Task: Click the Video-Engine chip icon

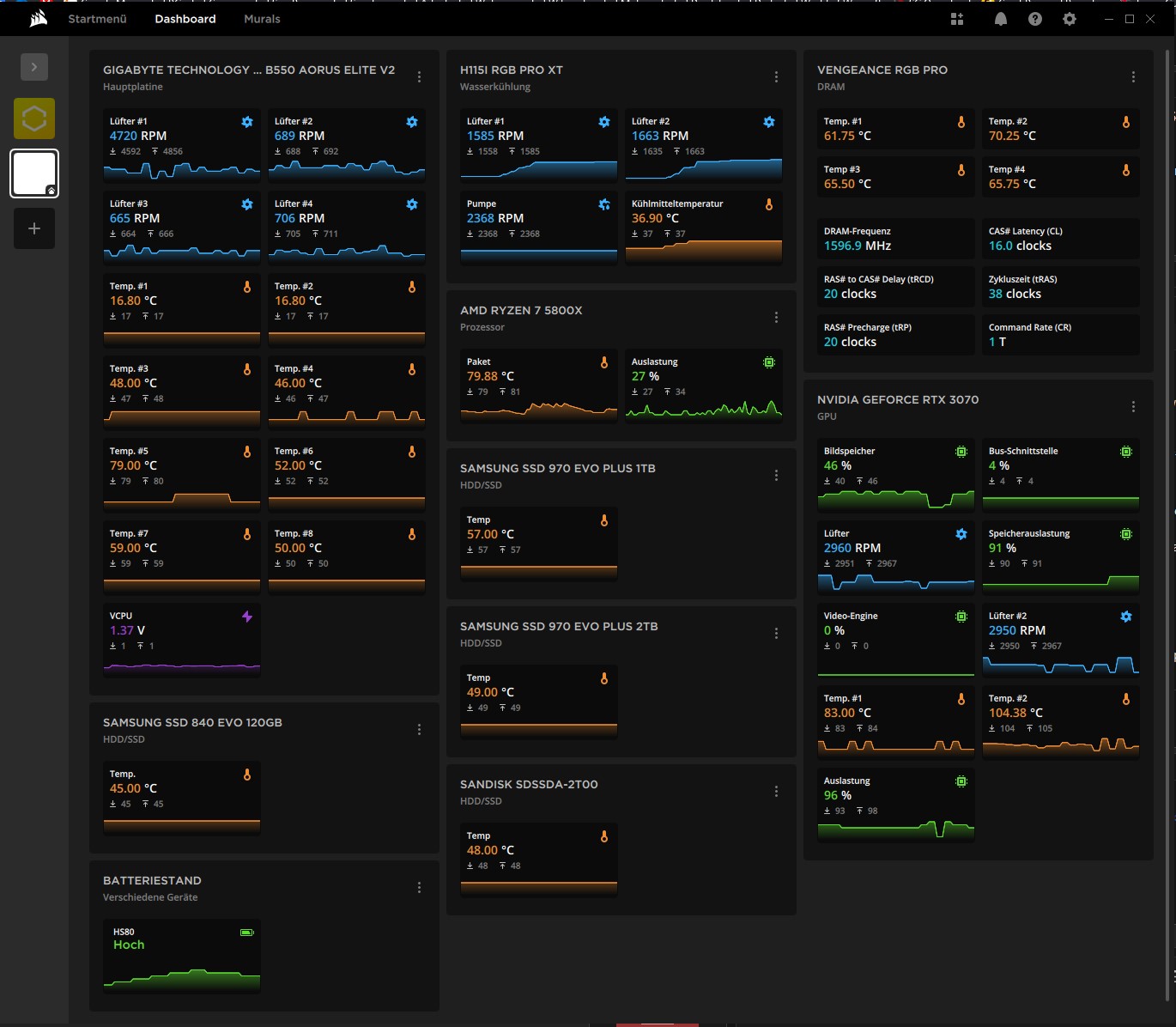Action: tap(961, 617)
